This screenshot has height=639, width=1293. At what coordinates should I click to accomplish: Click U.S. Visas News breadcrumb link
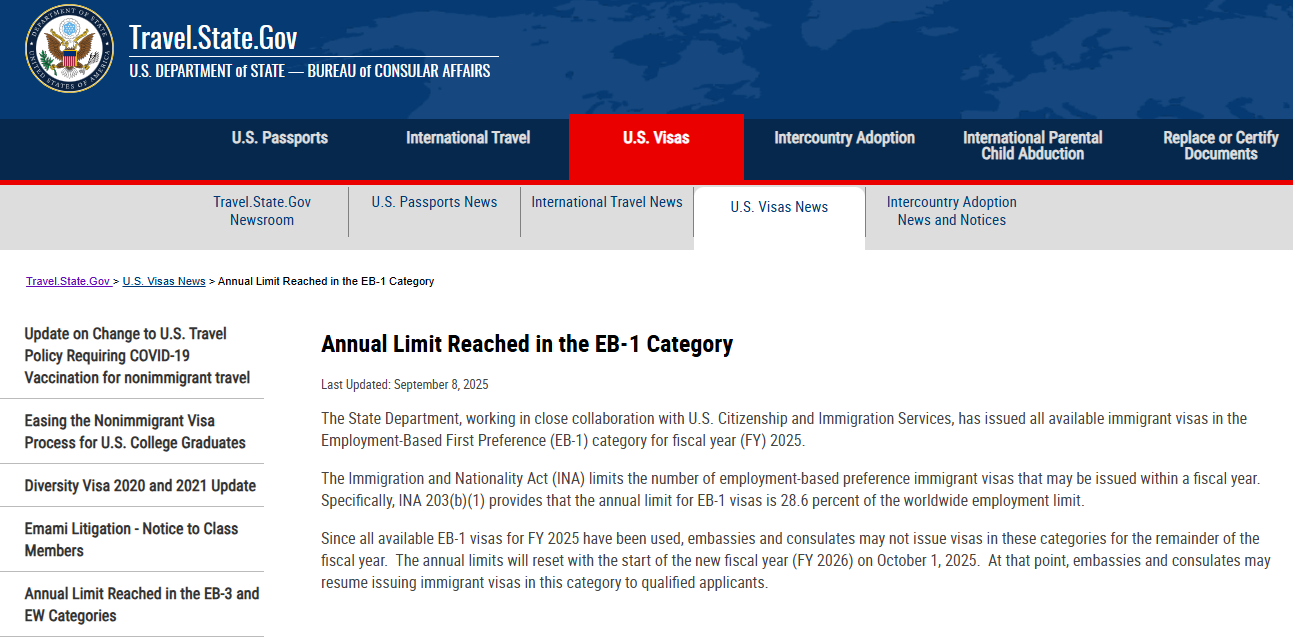click(164, 281)
